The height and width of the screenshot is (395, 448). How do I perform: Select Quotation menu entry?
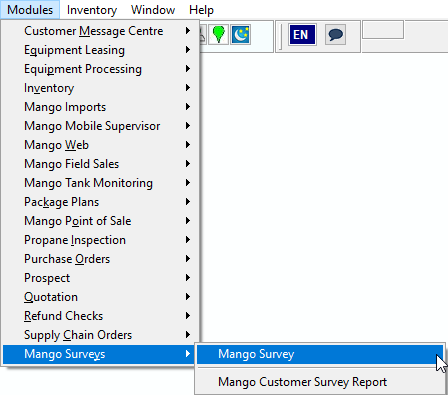(x=100, y=297)
